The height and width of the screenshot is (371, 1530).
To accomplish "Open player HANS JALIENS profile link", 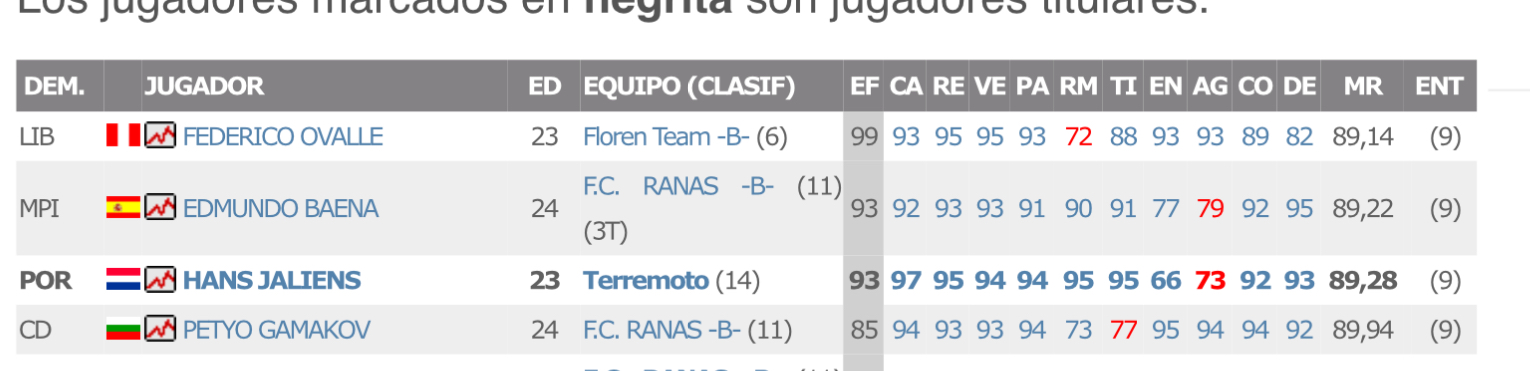I will [x=272, y=281].
